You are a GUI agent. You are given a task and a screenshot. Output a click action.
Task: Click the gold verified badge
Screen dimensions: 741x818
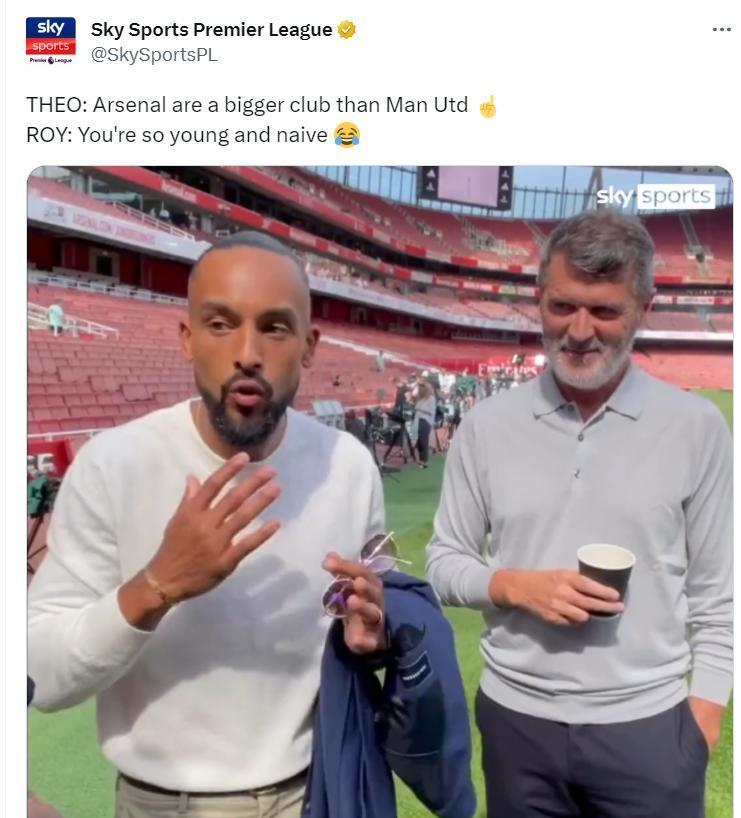pos(347,30)
